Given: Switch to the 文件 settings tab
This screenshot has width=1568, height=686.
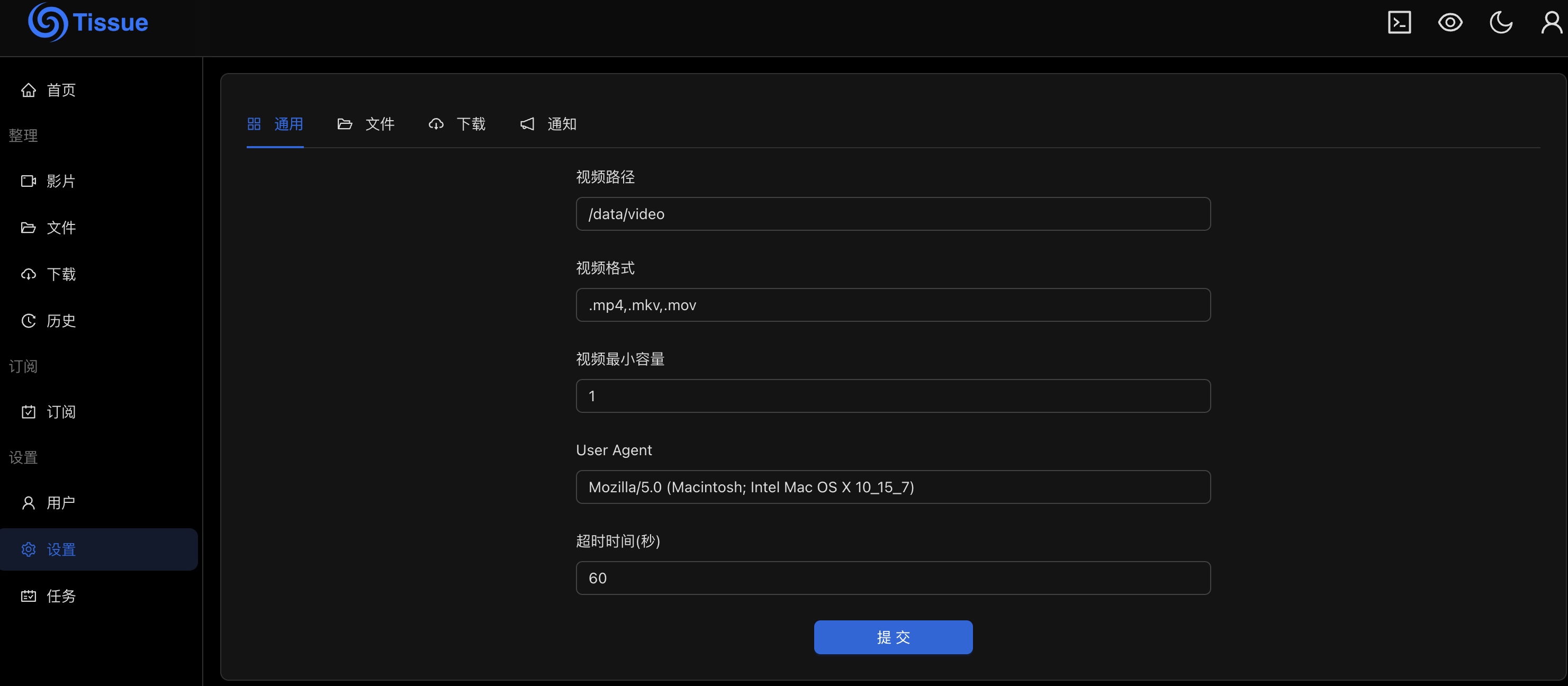Looking at the screenshot, I should 366,124.
